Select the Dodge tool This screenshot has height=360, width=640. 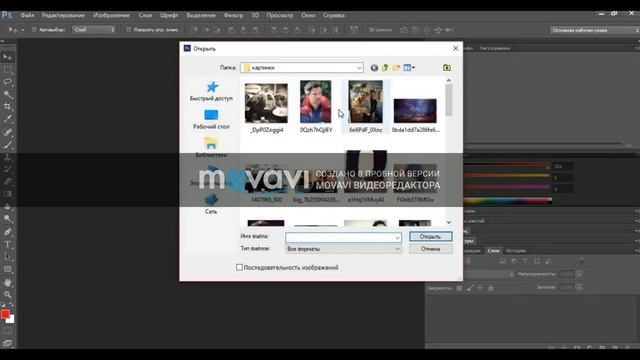click(x=8, y=219)
